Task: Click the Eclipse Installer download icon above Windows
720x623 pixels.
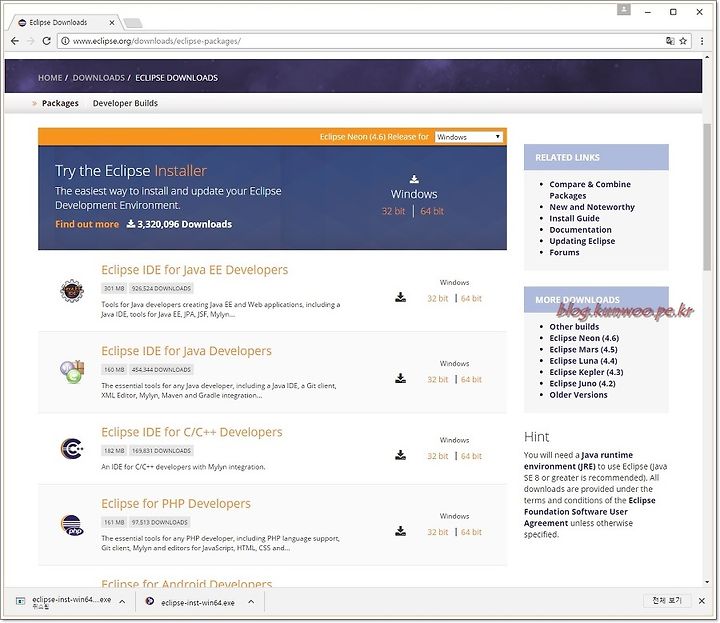Action: 414,179
